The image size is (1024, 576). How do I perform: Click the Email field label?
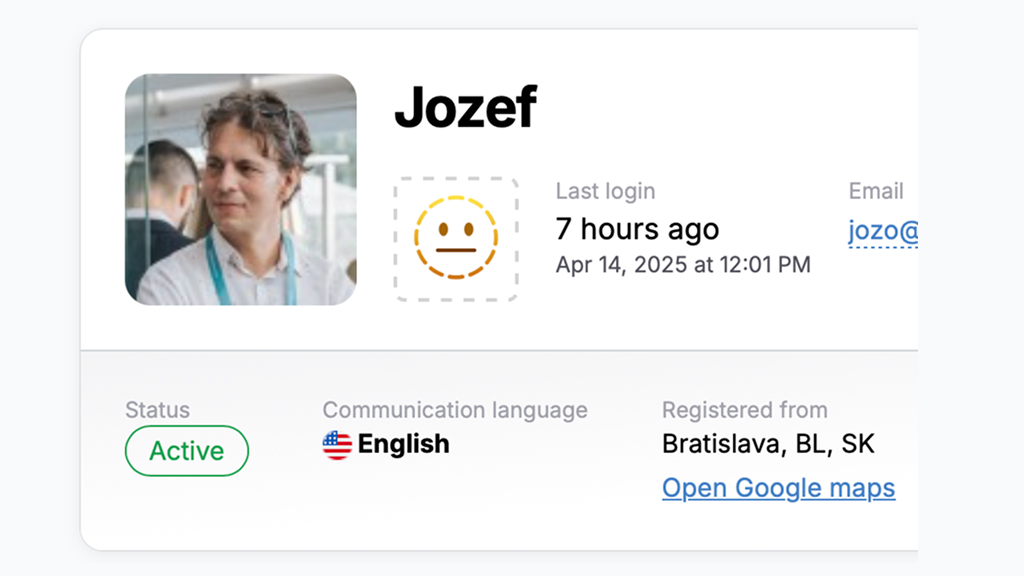(876, 191)
